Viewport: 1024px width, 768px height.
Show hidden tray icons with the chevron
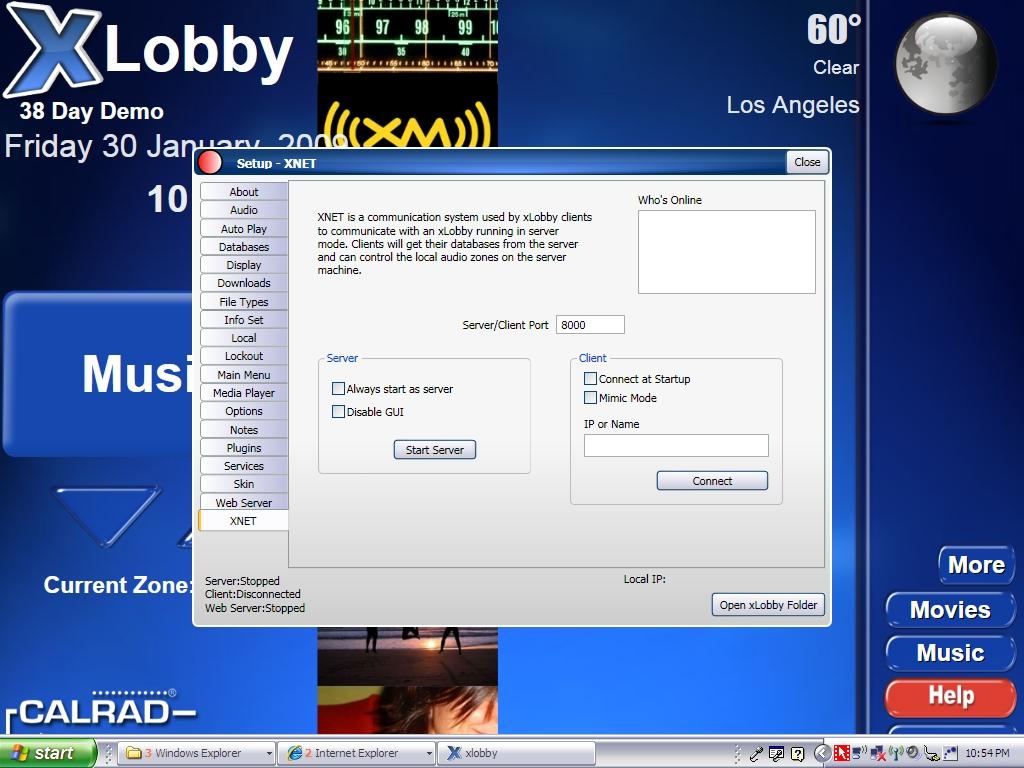point(822,754)
